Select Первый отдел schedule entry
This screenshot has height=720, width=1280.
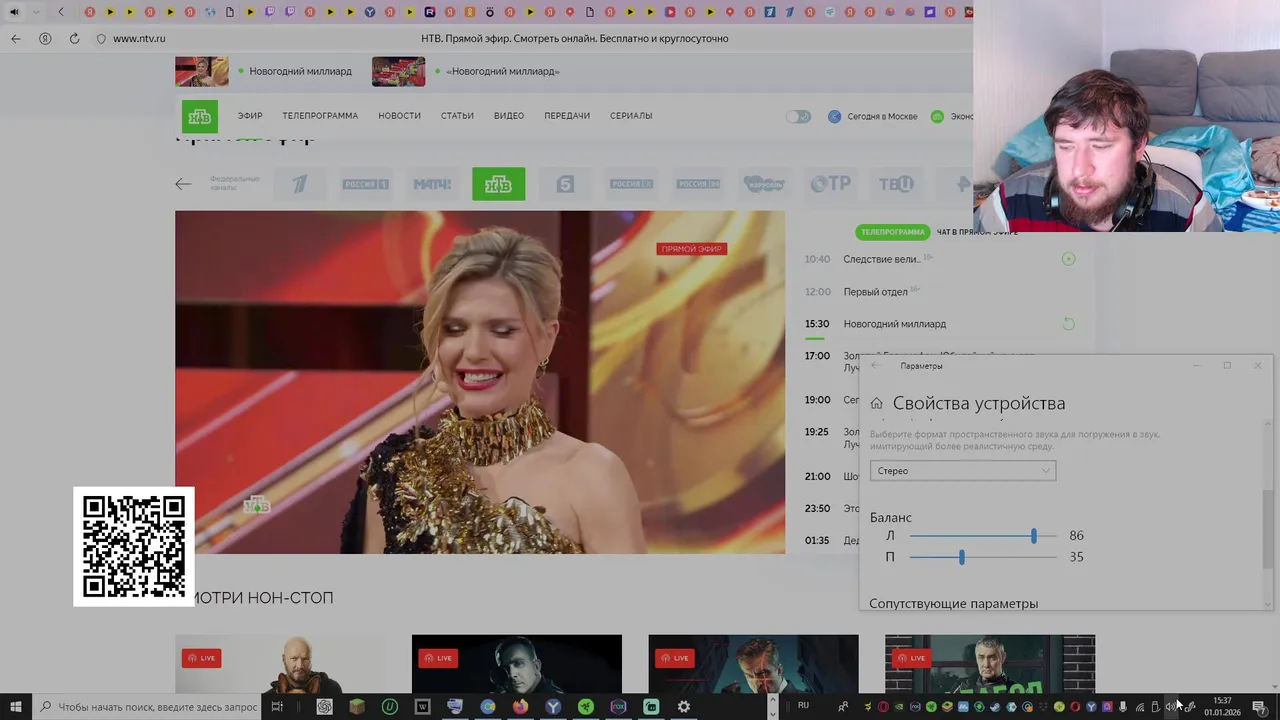coord(875,292)
